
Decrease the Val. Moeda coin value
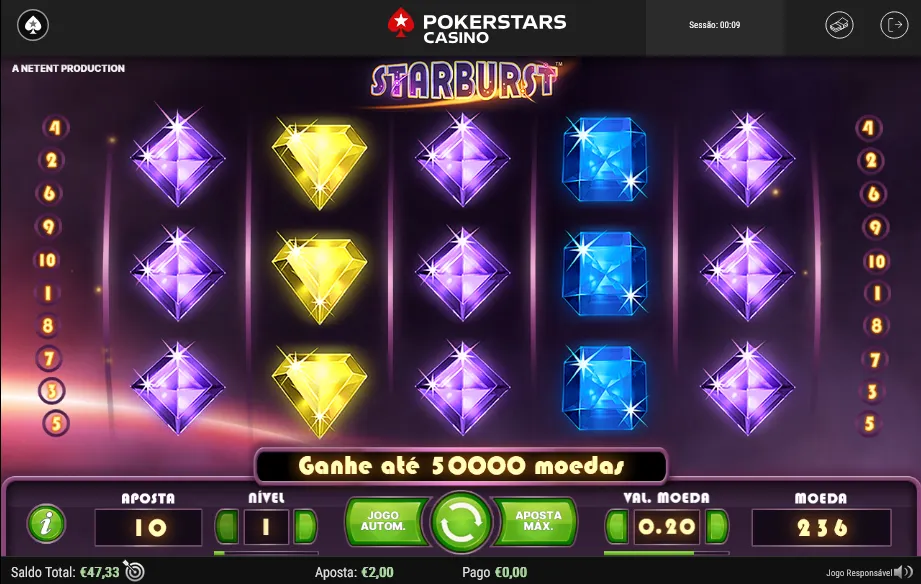point(617,526)
